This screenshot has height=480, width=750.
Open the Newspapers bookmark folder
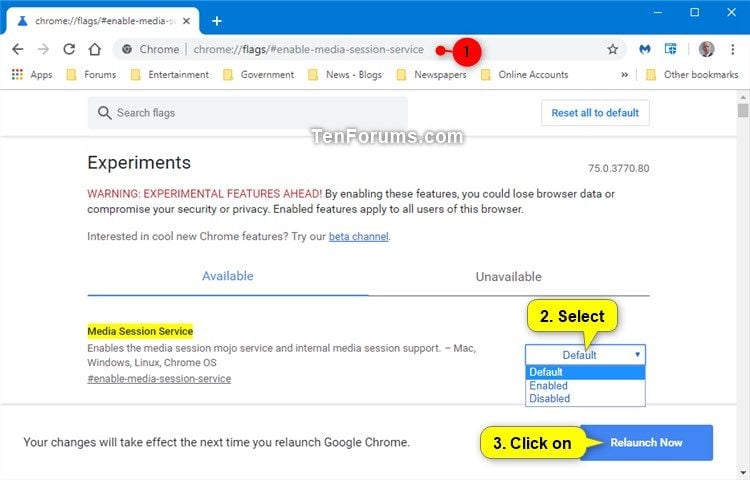click(x=431, y=75)
